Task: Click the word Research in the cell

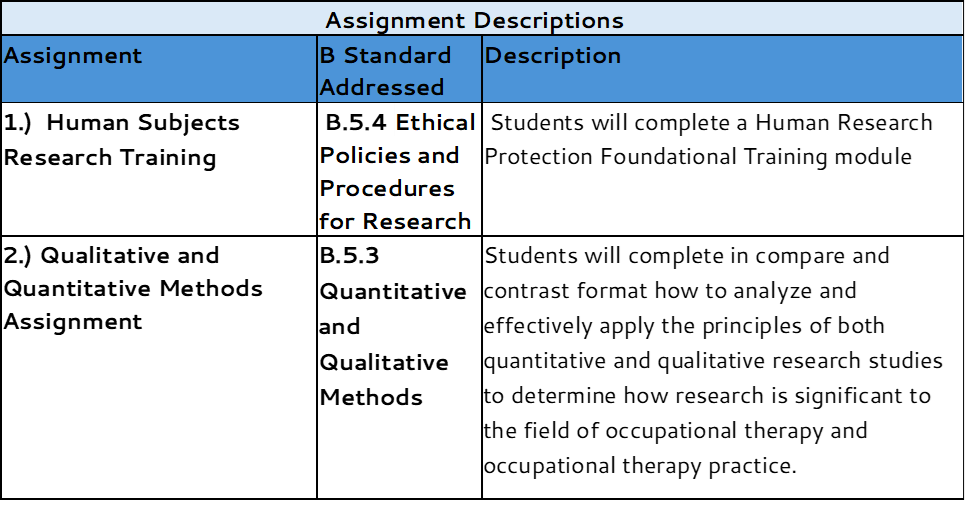Action: pyautogui.click(x=417, y=221)
